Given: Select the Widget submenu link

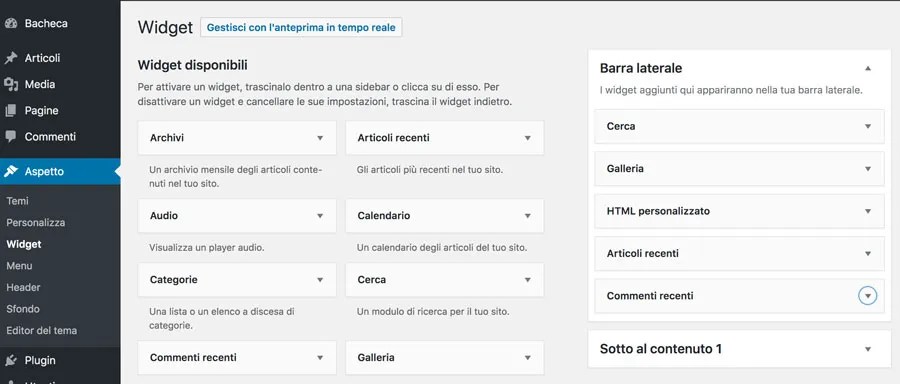Looking at the screenshot, I should coord(24,244).
